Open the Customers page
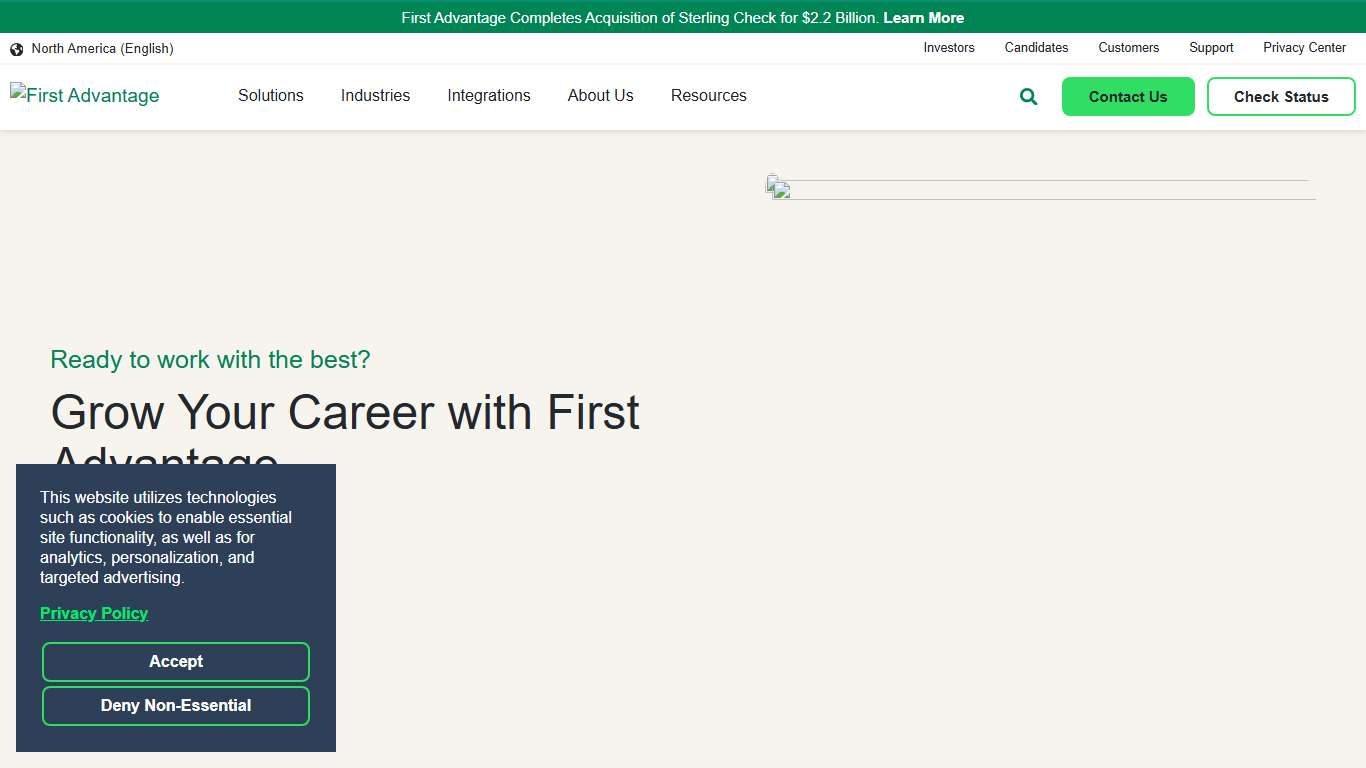 tap(1128, 48)
